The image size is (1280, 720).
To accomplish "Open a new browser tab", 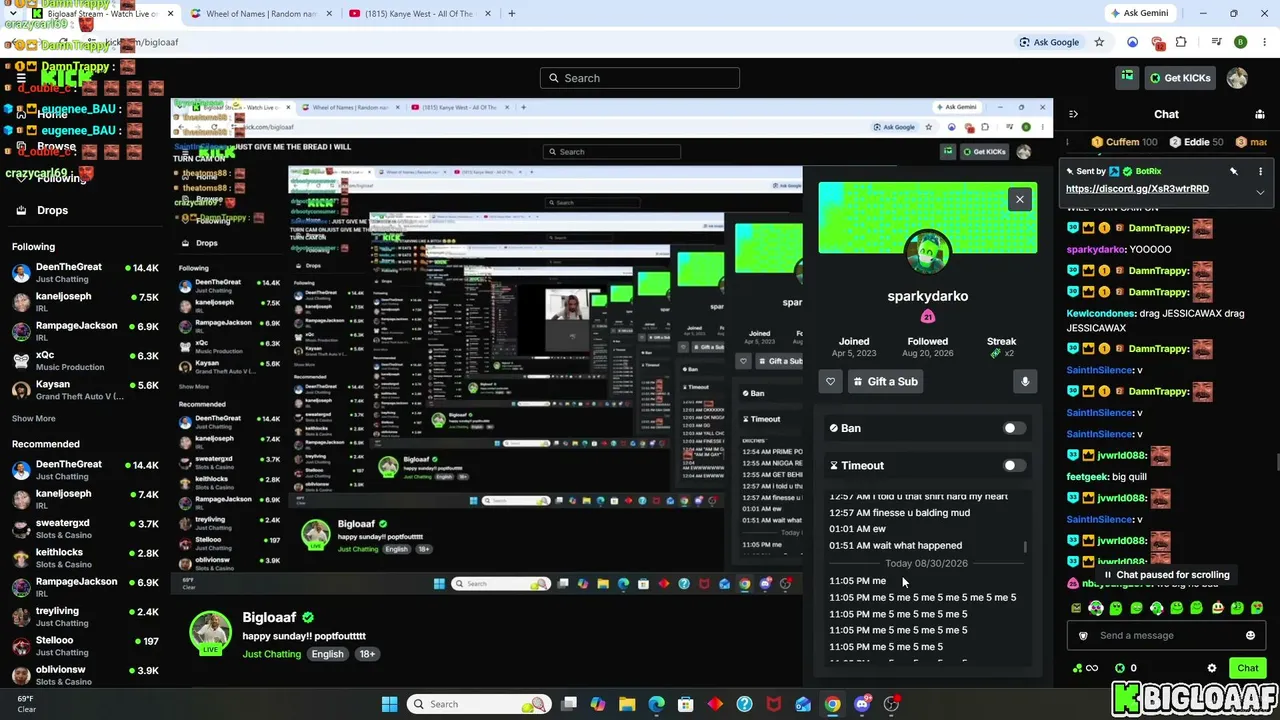I will click(511, 14).
